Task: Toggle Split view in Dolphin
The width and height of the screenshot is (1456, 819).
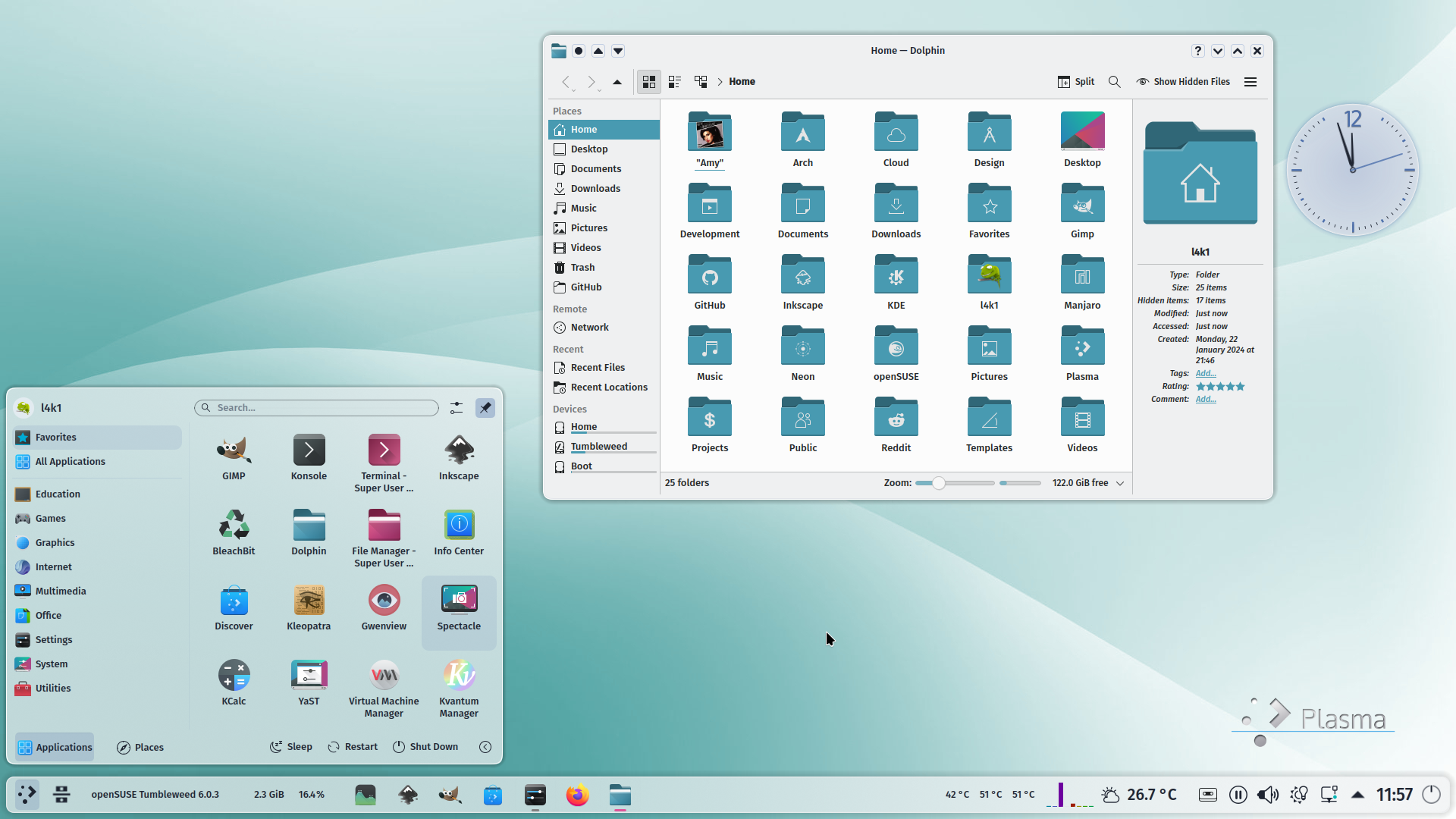Action: 1076,82
